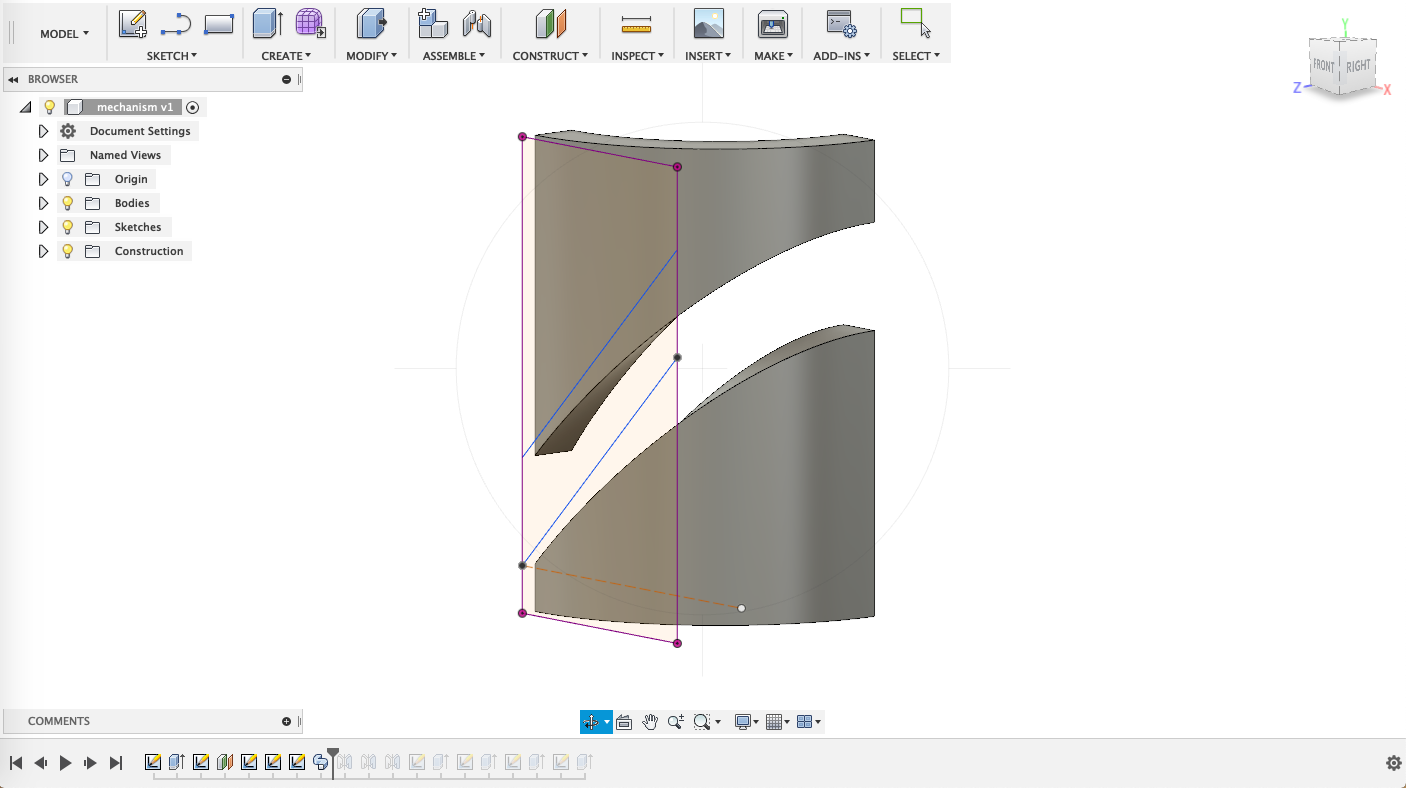Viewport: 1406px width, 788px height.
Task: Use the Zoom tool in navigation bar
Action: [676, 721]
